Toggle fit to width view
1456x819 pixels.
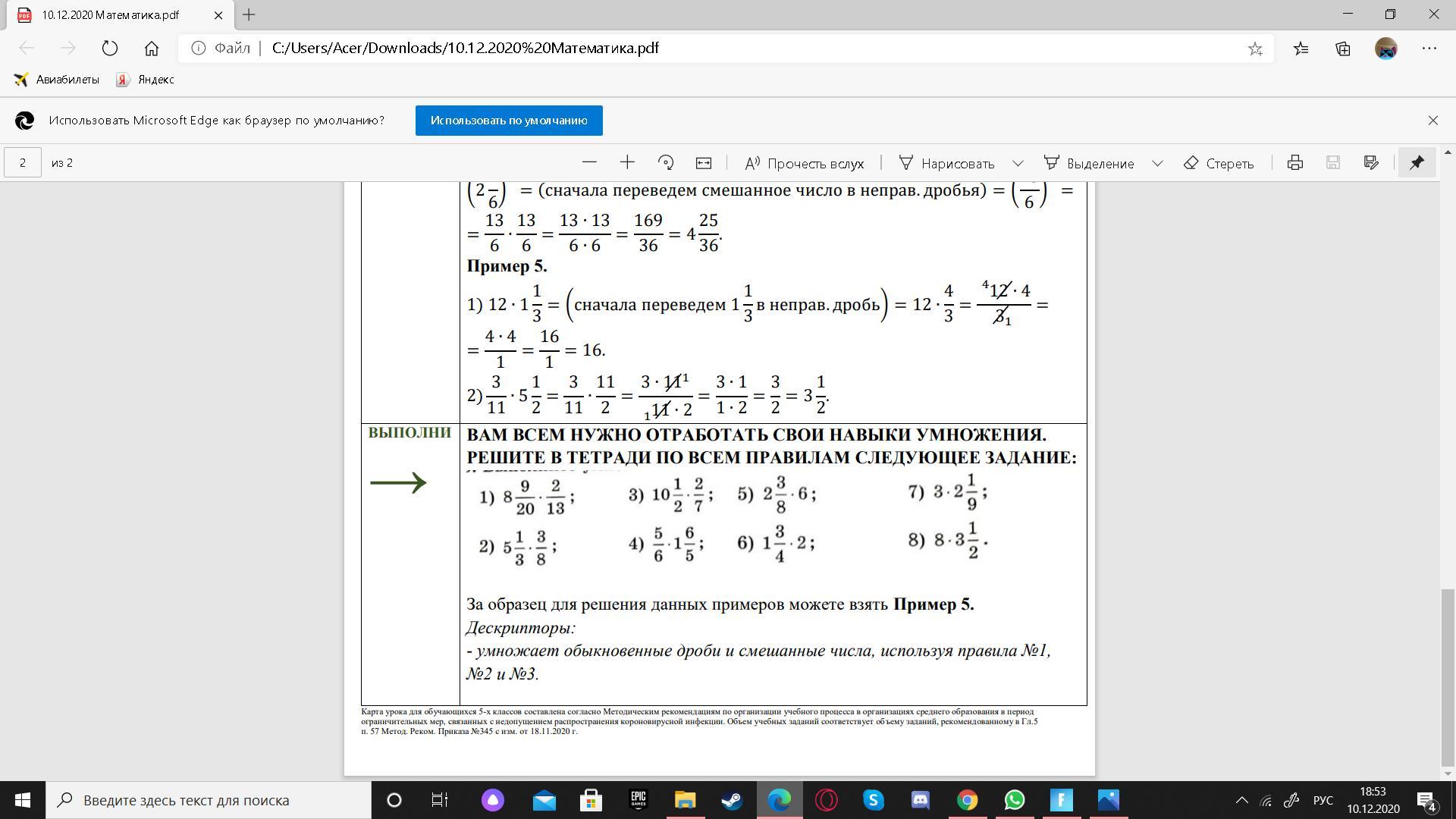pyautogui.click(x=704, y=162)
